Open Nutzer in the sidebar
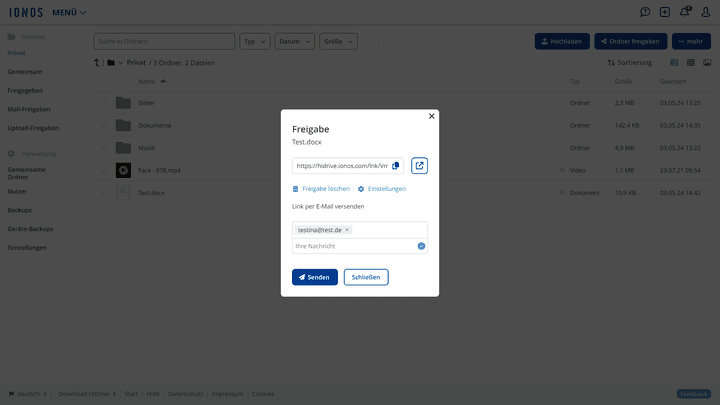Image resolution: width=720 pixels, height=405 pixels. 17,191
